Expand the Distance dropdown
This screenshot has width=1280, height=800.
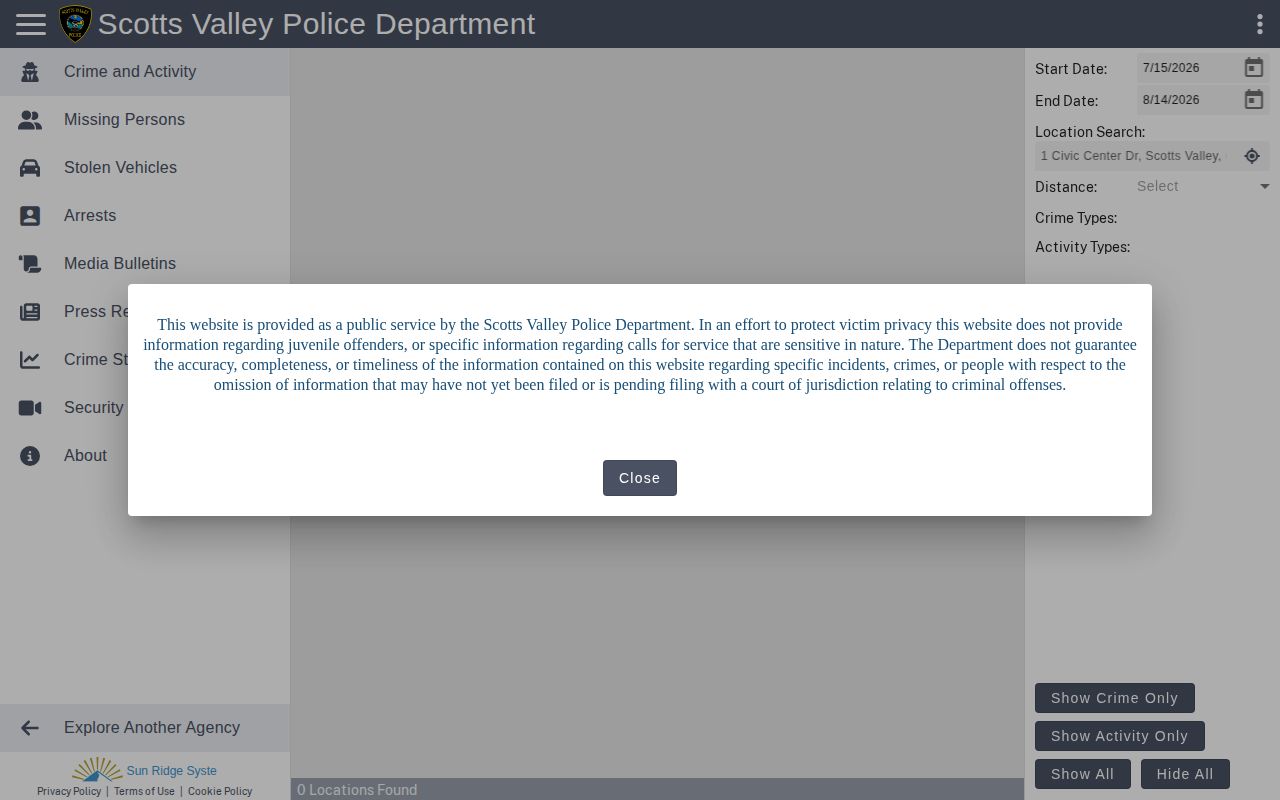point(1203,186)
